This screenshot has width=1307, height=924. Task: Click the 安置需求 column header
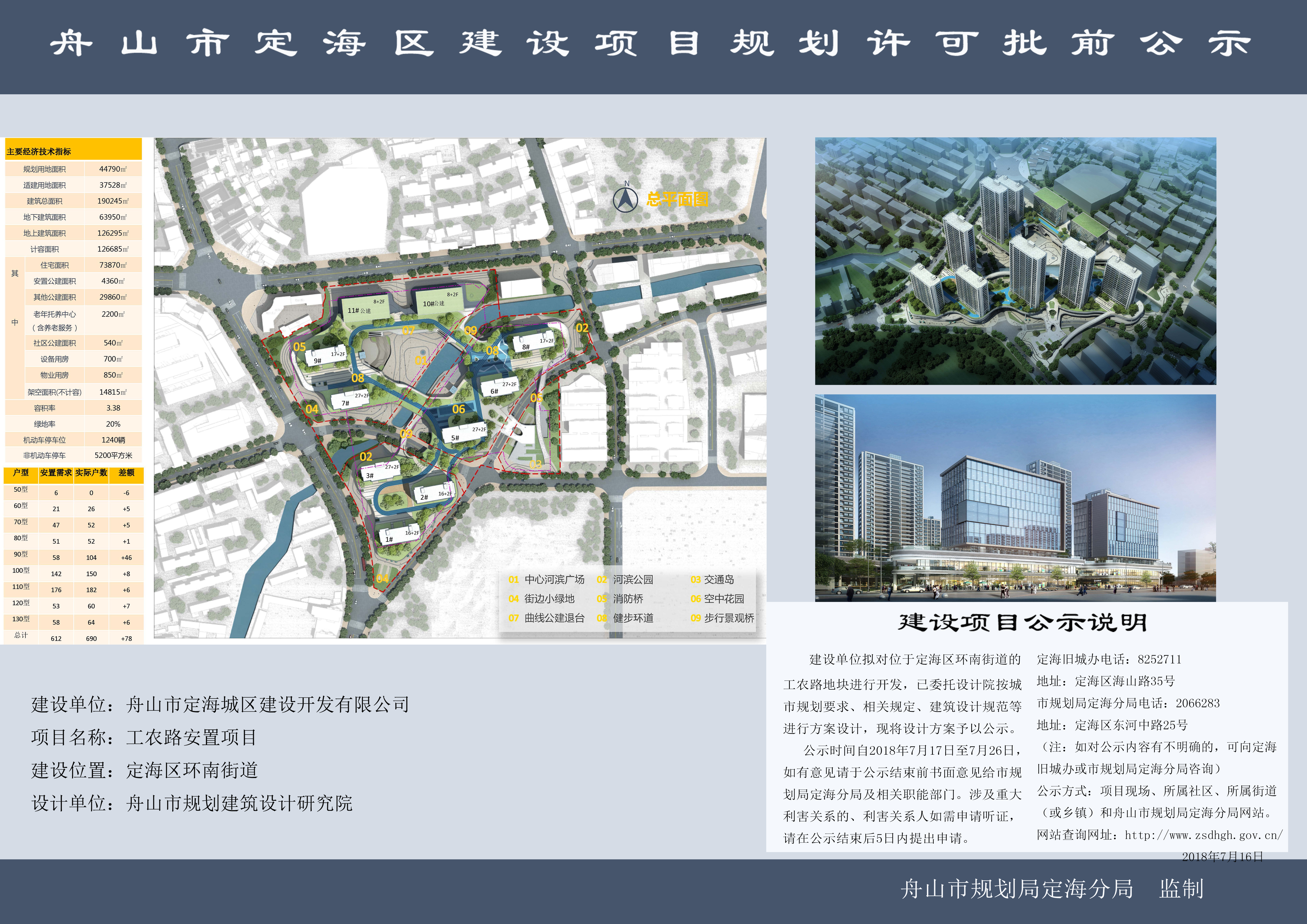click(x=56, y=473)
